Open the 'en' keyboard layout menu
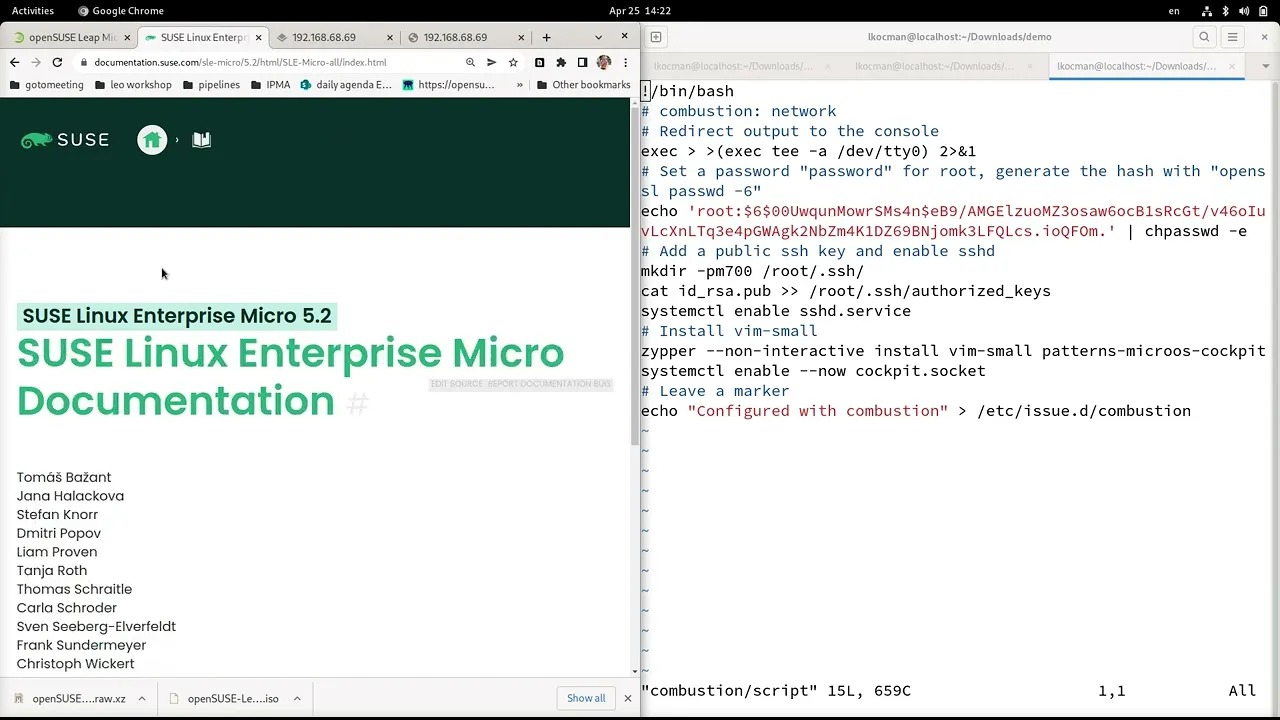The width and height of the screenshot is (1280, 720). 1174,11
